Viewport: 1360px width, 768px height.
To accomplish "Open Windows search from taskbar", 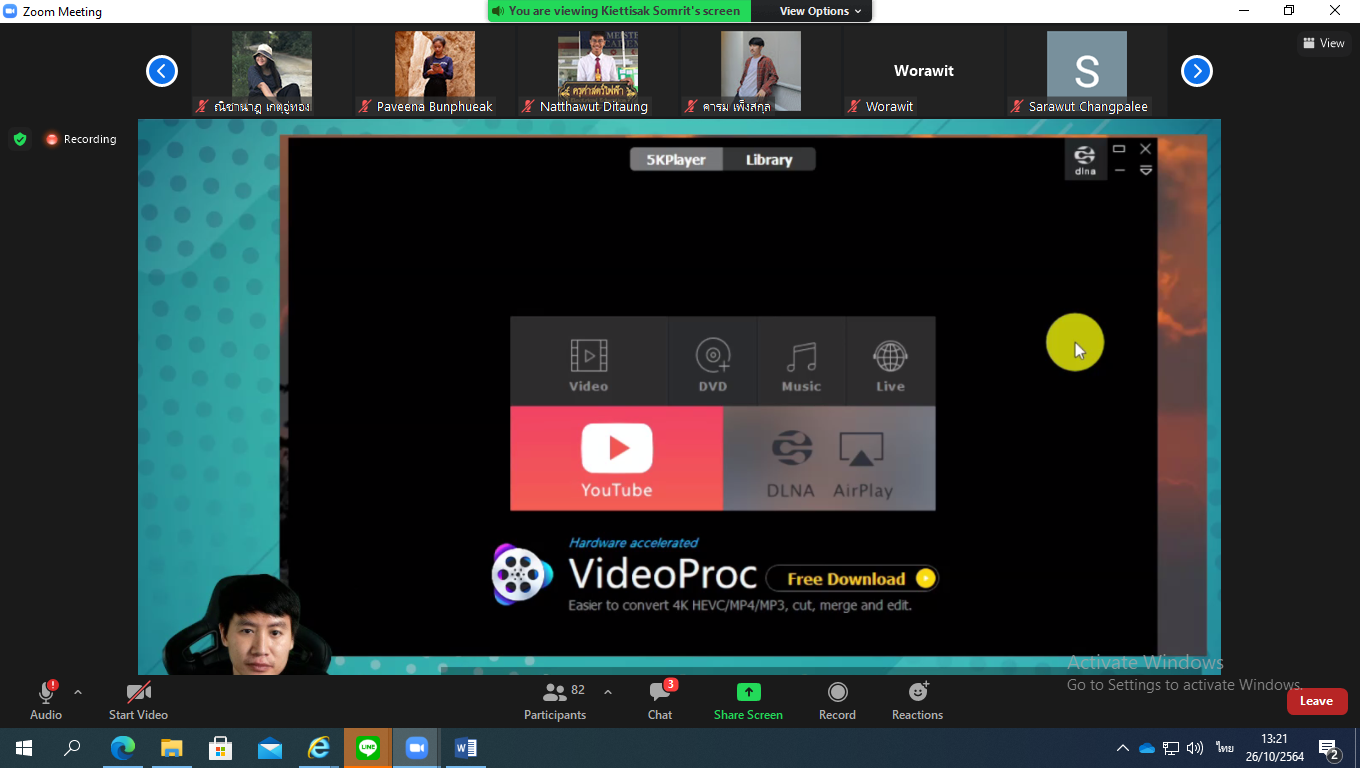I will pos(72,748).
